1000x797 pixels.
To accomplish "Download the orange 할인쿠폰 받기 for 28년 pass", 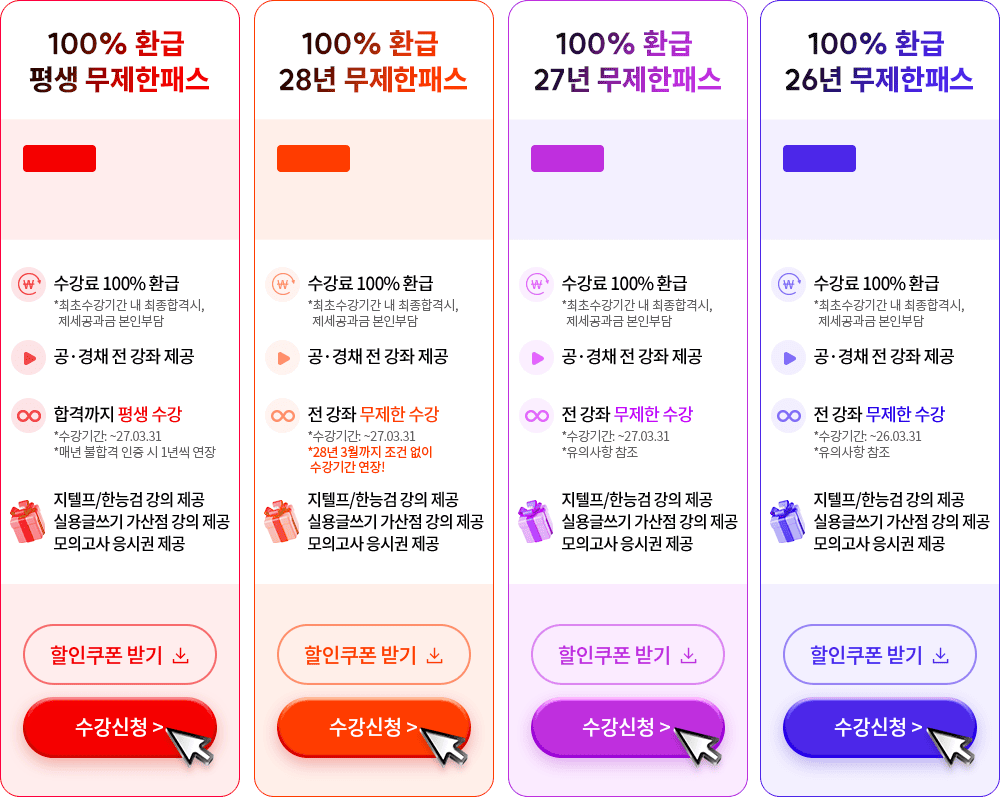I will pos(373,655).
